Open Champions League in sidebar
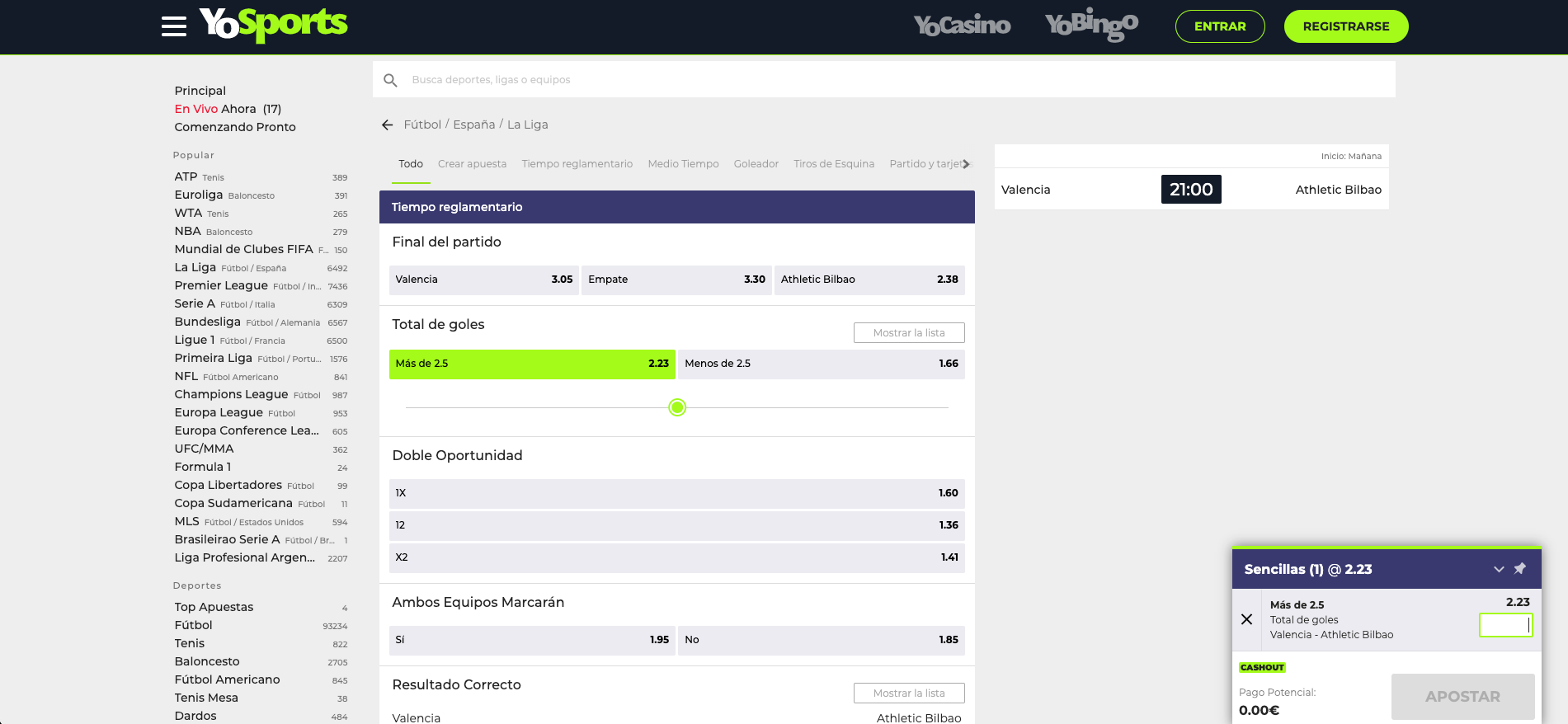Image resolution: width=1568 pixels, height=724 pixels. coord(261,394)
